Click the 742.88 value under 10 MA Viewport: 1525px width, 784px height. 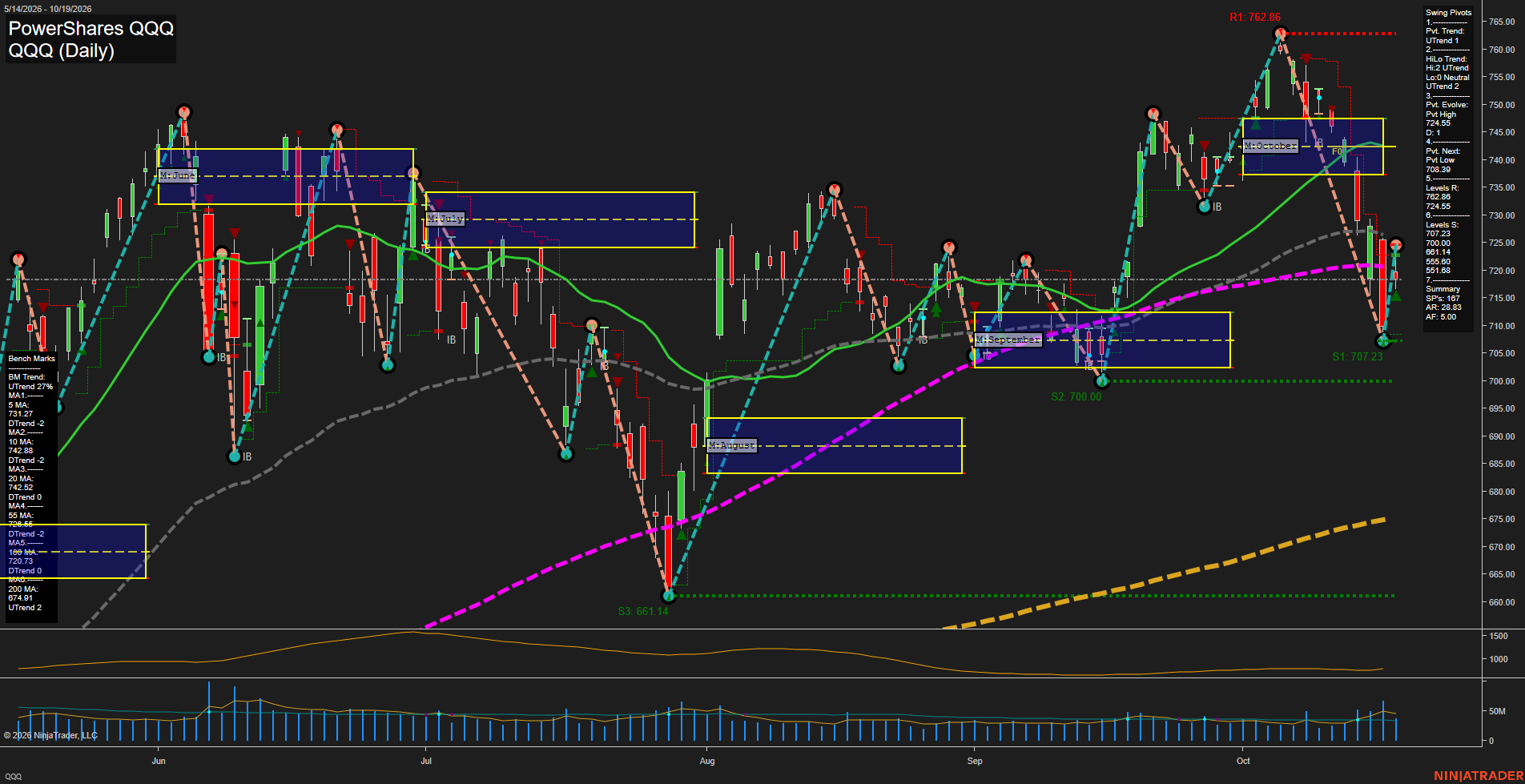(x=21, y=451)
